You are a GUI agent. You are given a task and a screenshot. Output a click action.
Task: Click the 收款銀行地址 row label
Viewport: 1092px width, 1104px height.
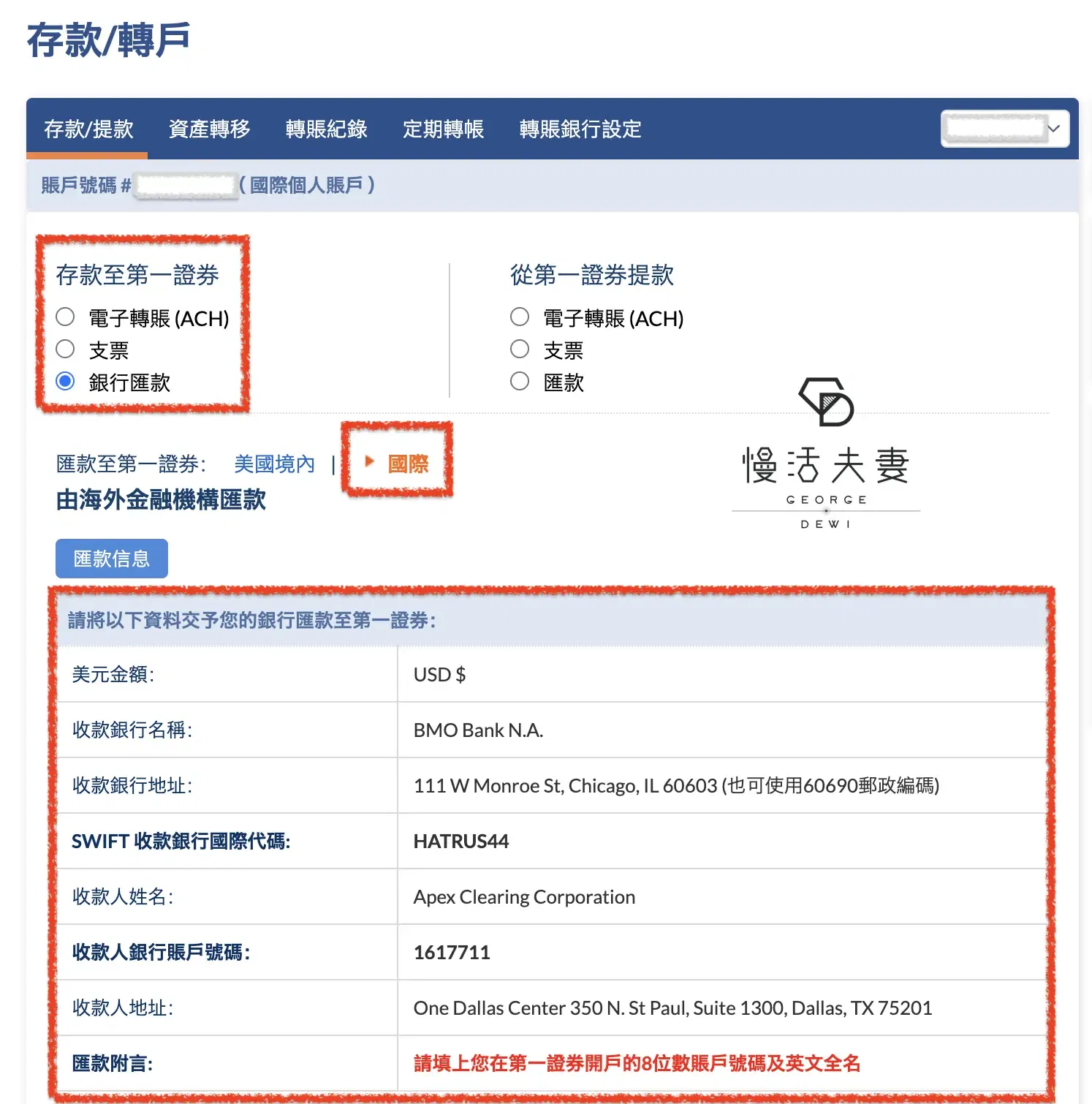tap(132, 786)
